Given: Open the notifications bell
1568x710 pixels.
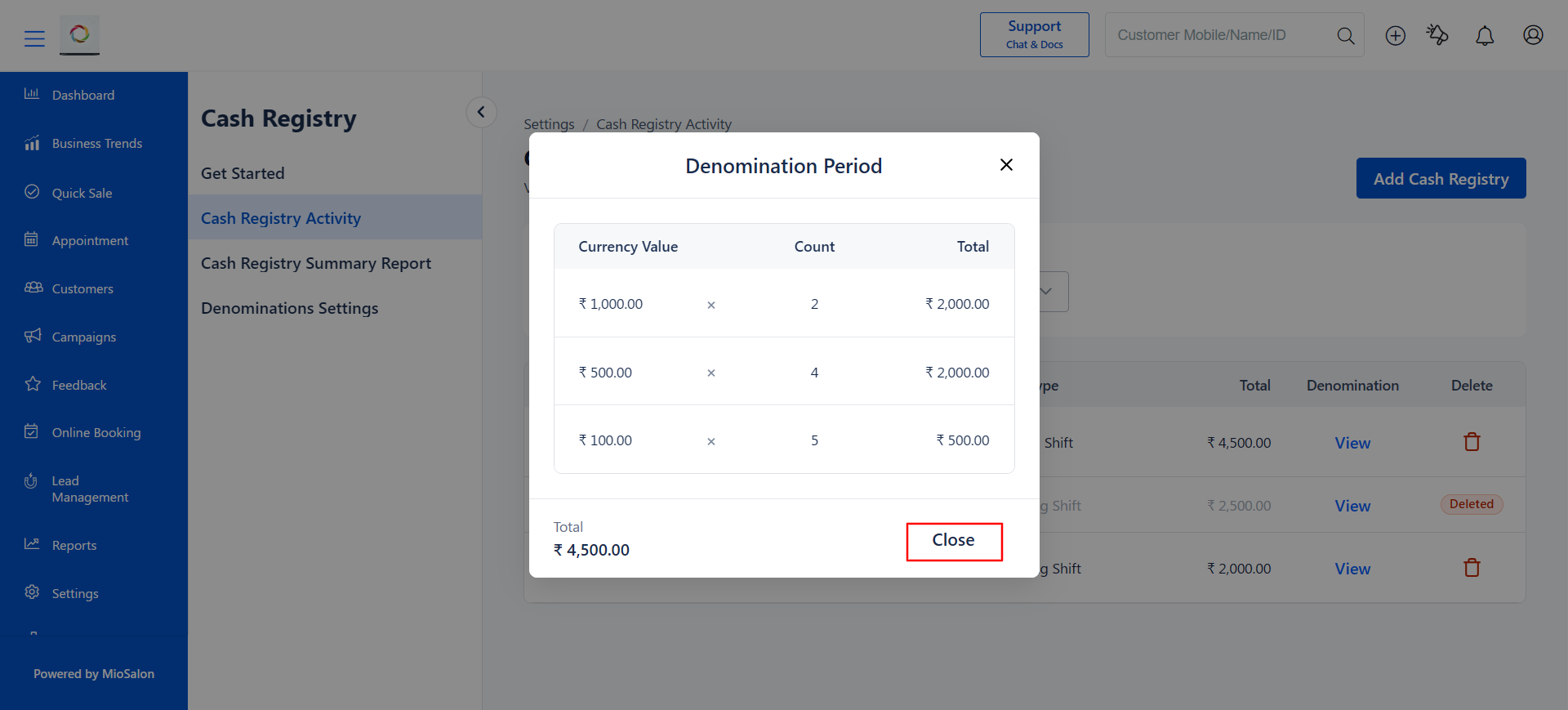Looking at the screenshot, I should click(1485, 35).
